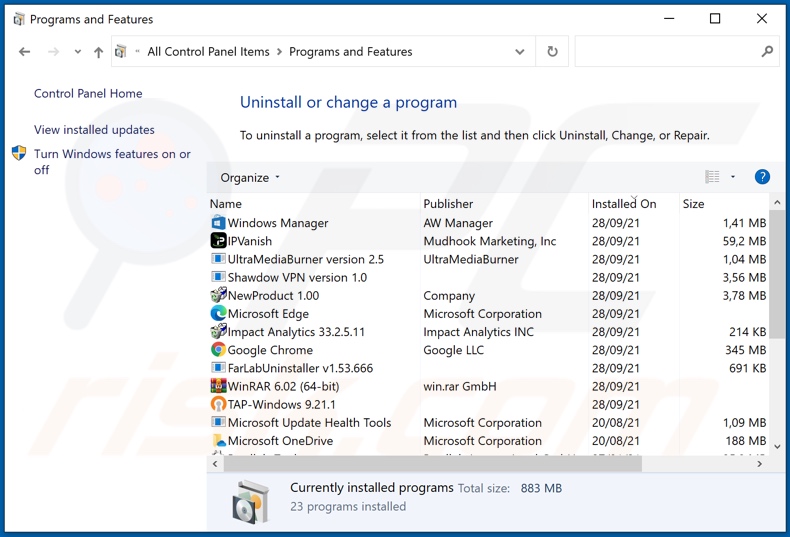Click the win.rar GmbH publisher cell
Screen dimensions: 790x537
pos(460,386)
